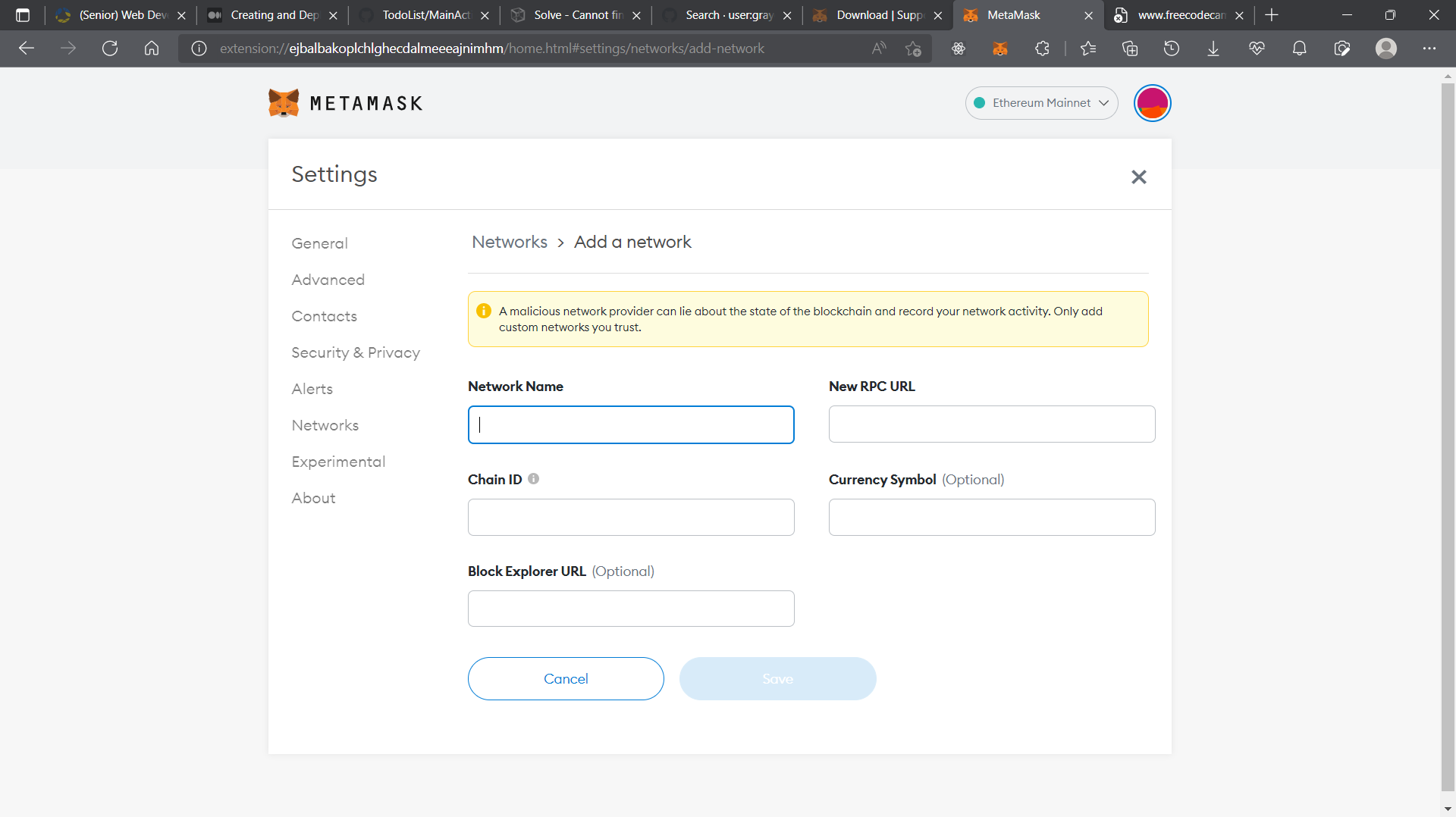1456x817 pixels.
Task: Focus the Network Name input field
Action: pos(631,424)
